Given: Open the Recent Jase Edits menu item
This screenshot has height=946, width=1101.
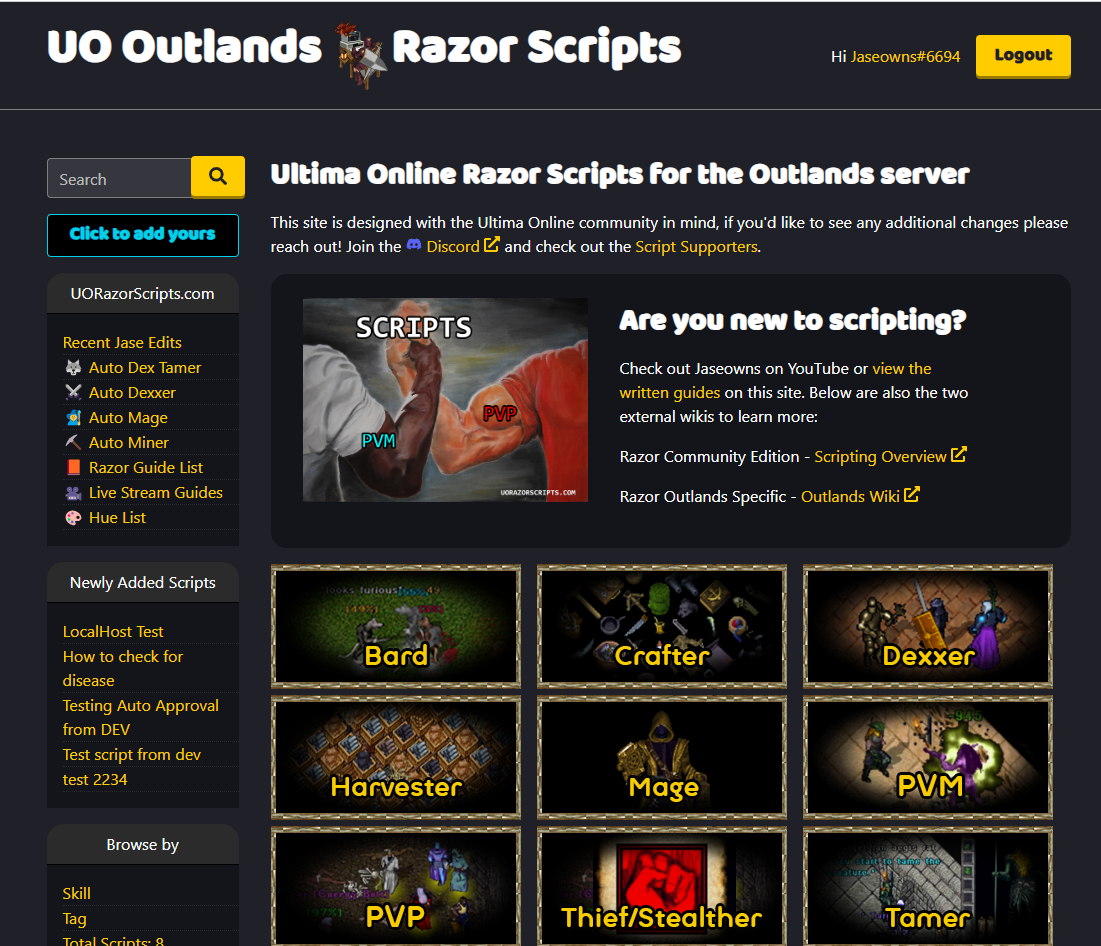Looking at the screenshot, I should pyautogui.click(x=122, y=342).
